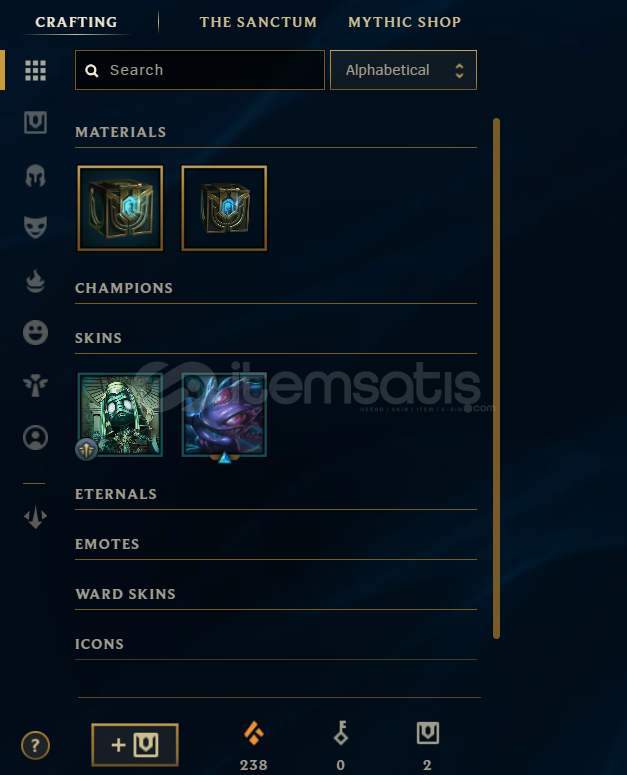Open the Alphabetical sort dropdown

coord(403,70)
